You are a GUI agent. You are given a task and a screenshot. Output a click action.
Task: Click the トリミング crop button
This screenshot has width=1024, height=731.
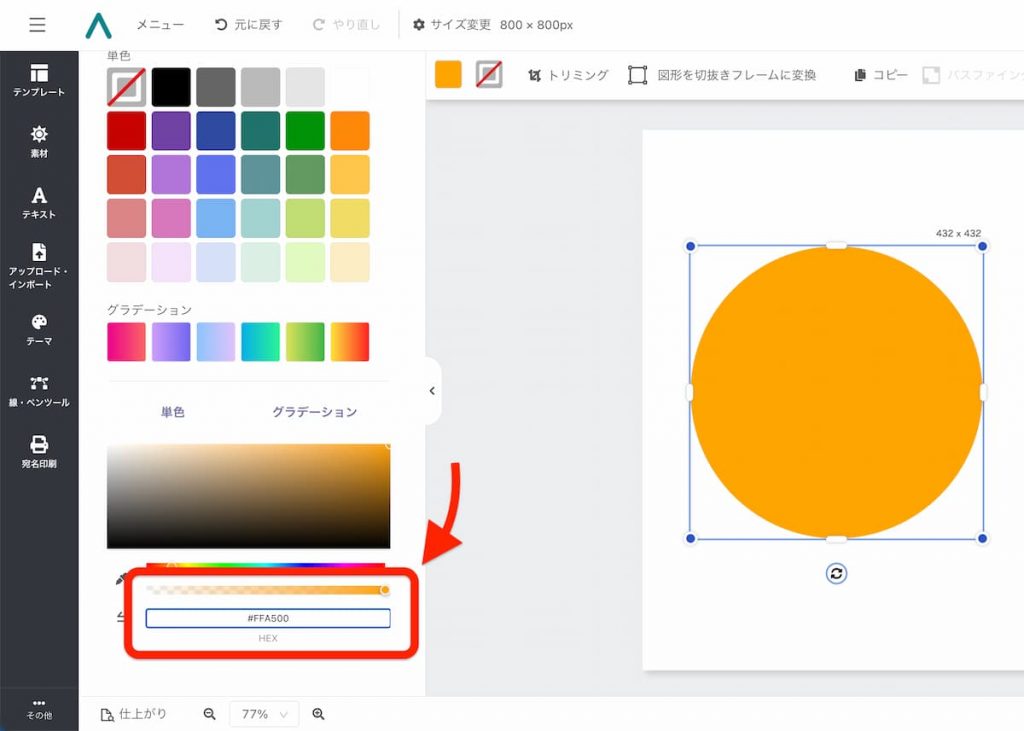568,75
